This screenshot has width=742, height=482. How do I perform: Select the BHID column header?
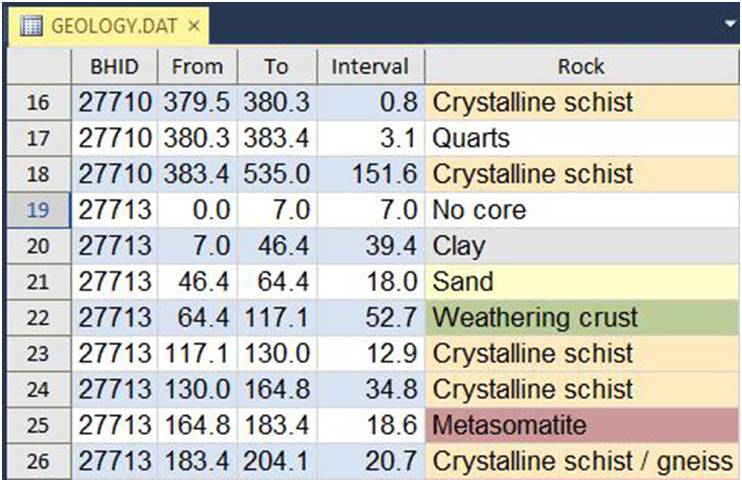click(x=114, y=66)
